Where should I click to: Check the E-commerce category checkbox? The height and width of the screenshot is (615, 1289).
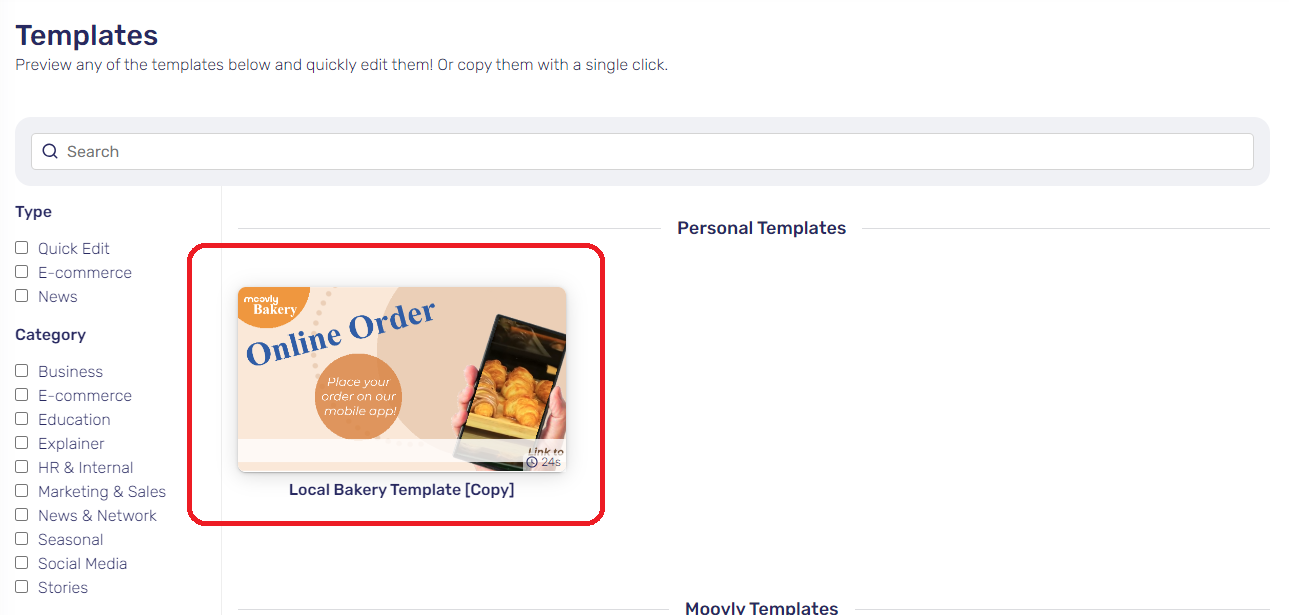22,395
